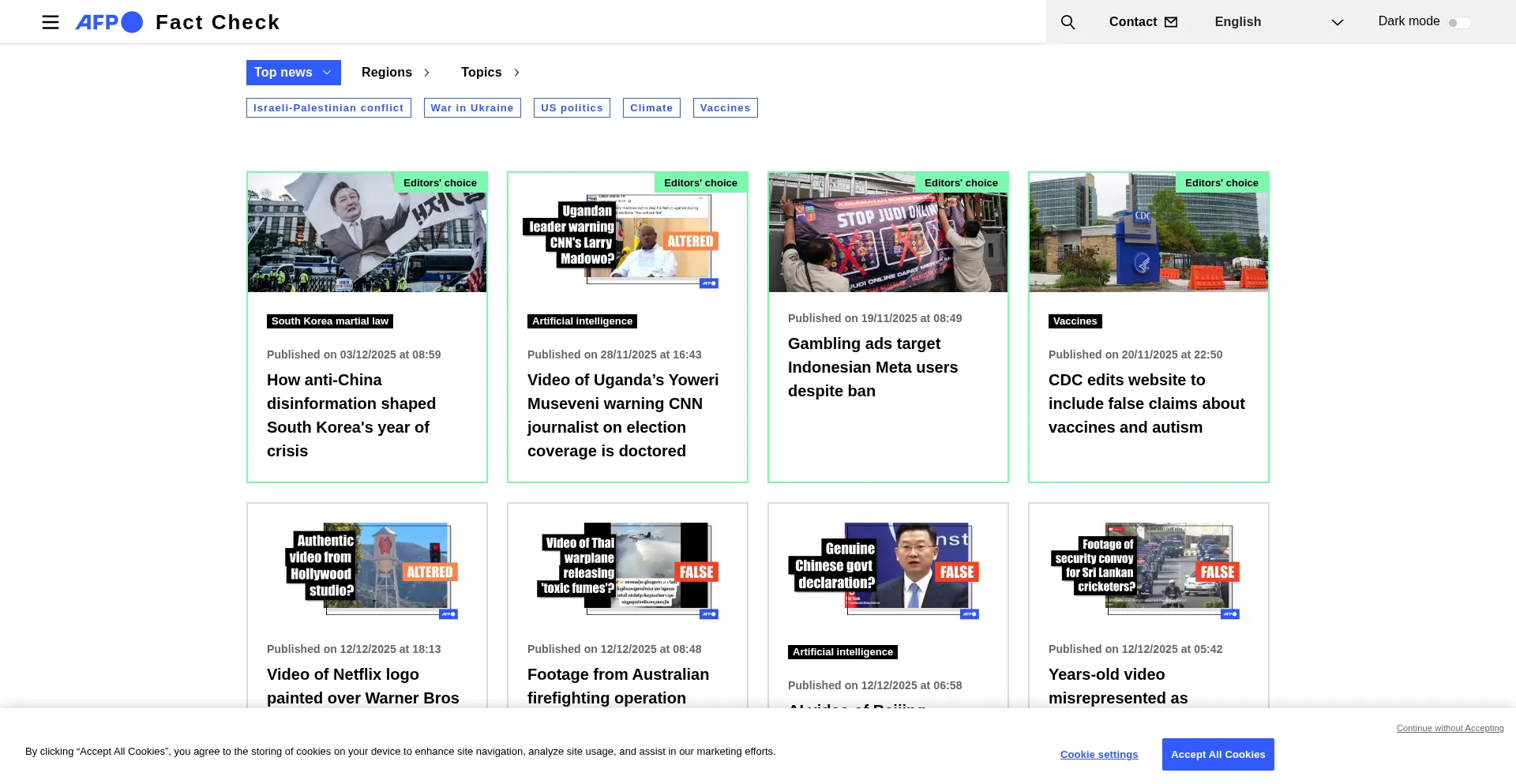The width and height of the screenshot is (1516, 784).
Task: Open Cookie settings link
Action: coord(1098,755)
